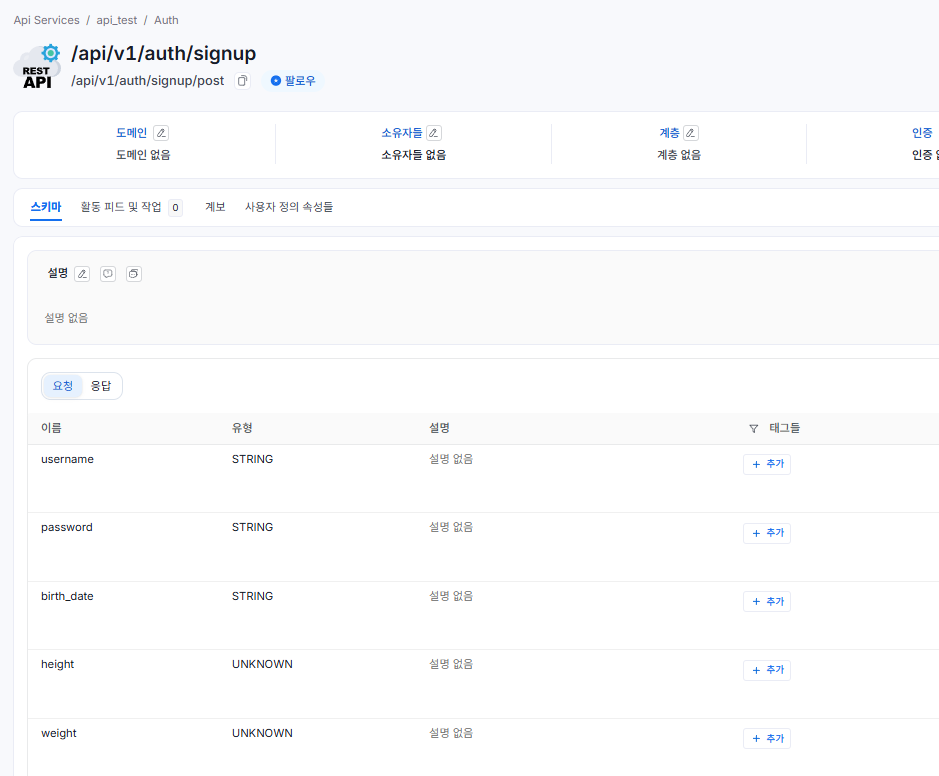The height and width of the screenshot is (776, 939).
Task: Click the third icon beside 설명 header
Action: (x=134, y=274)
